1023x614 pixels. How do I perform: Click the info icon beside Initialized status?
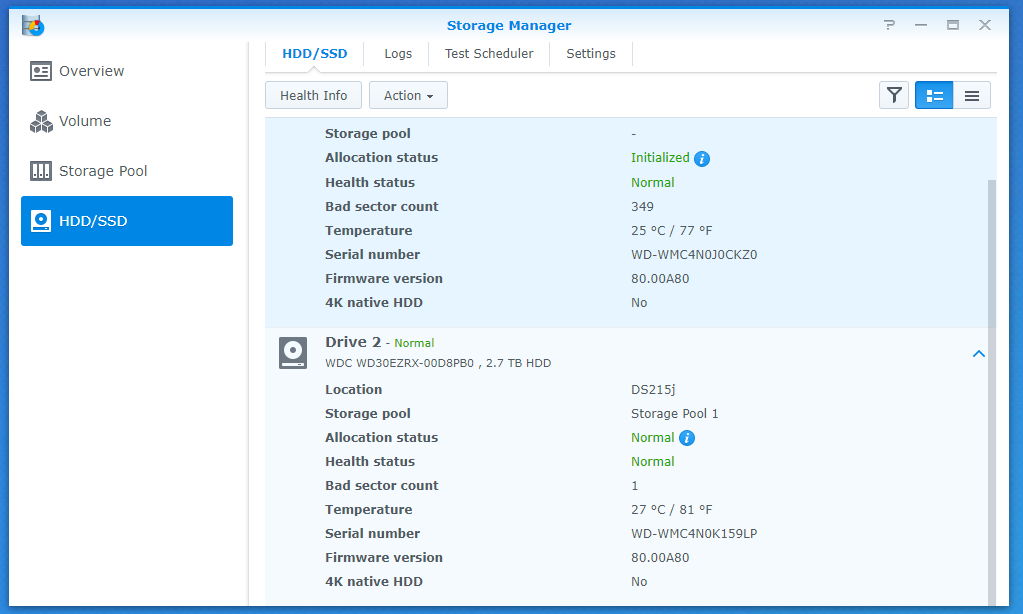click(702, 159)
